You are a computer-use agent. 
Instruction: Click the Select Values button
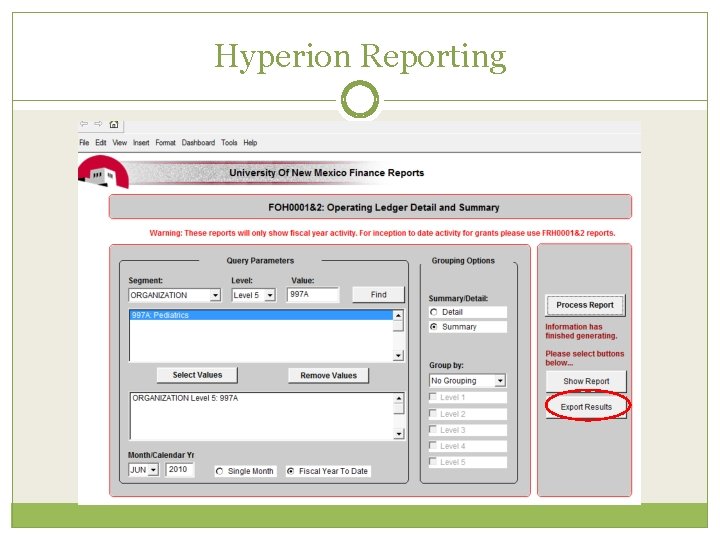click(197, 375)
